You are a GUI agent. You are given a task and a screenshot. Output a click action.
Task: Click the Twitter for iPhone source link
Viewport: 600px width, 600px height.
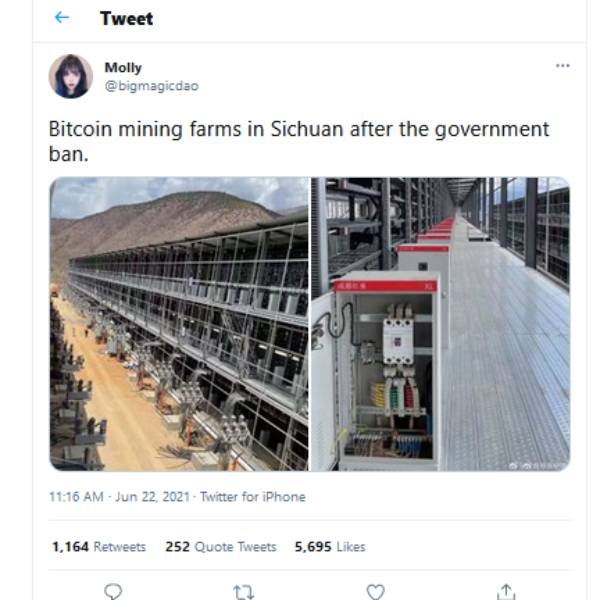click(253, 497)
